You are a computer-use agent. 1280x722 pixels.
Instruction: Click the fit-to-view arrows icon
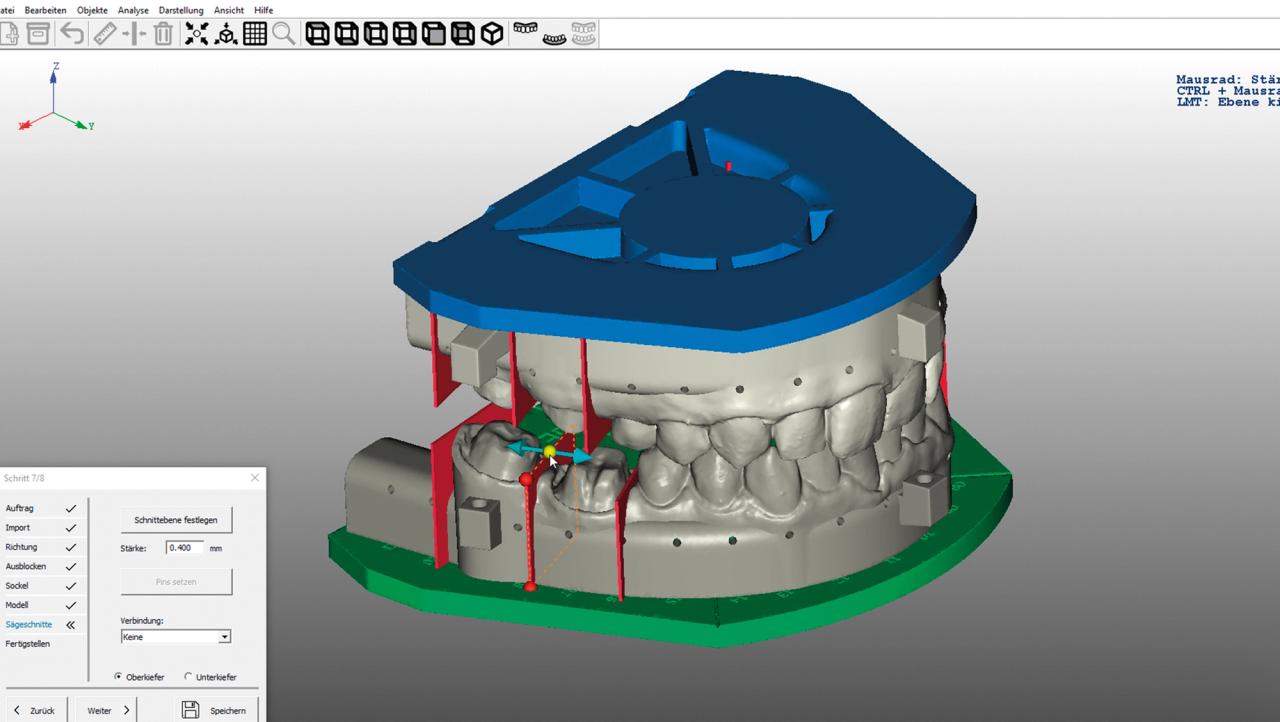coord(197,34)
